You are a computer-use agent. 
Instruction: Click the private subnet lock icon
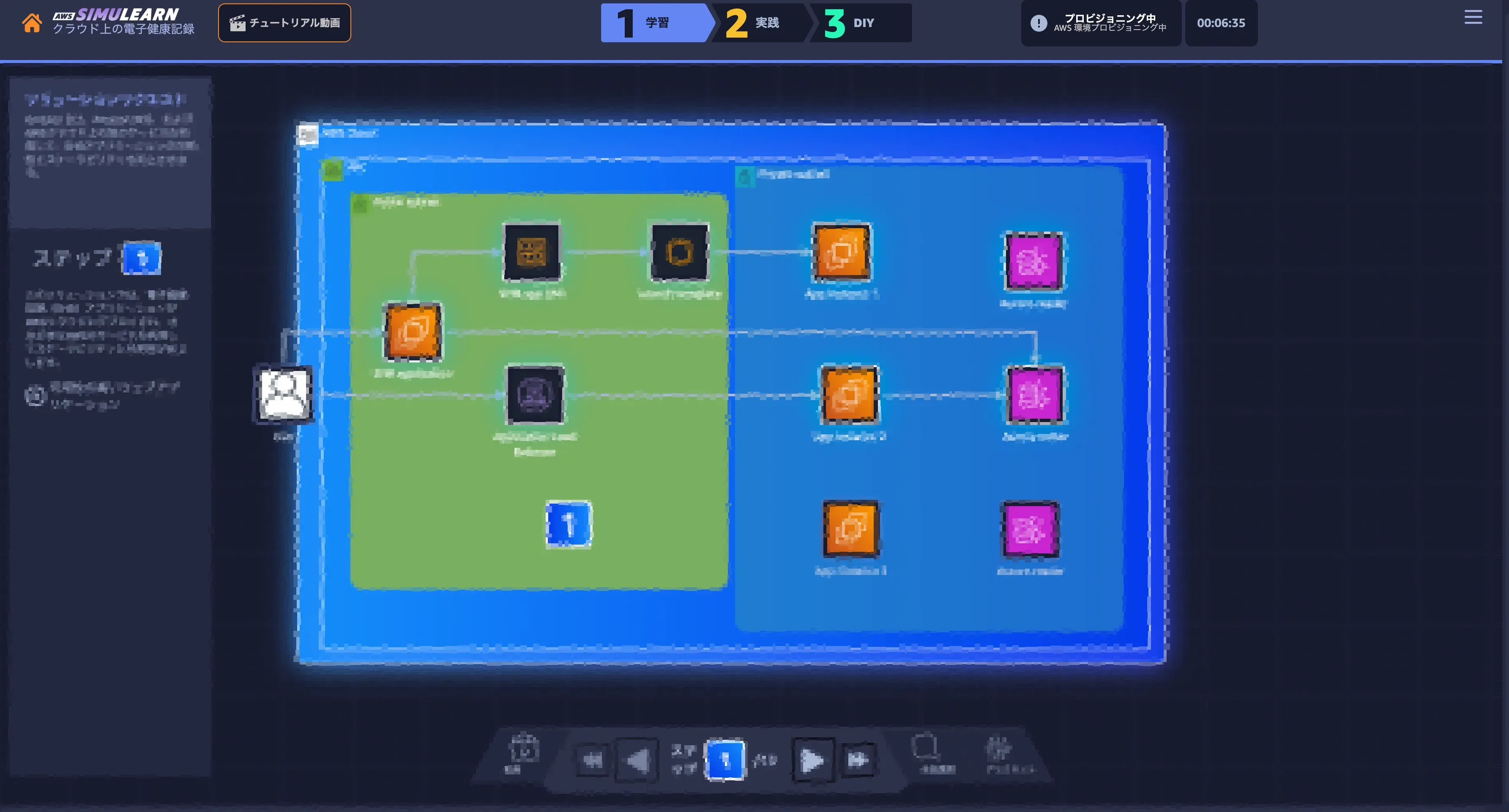[744, 176]
